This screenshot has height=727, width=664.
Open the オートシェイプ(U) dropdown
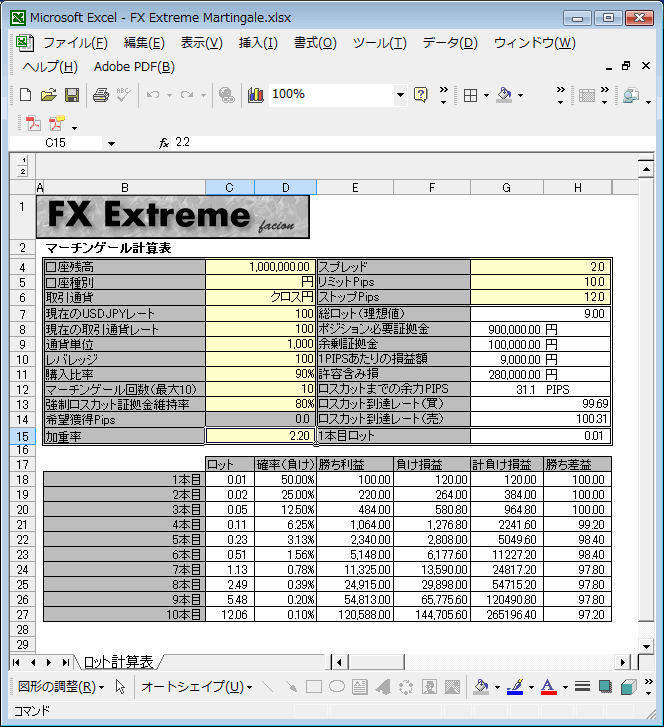click(197, 687)
